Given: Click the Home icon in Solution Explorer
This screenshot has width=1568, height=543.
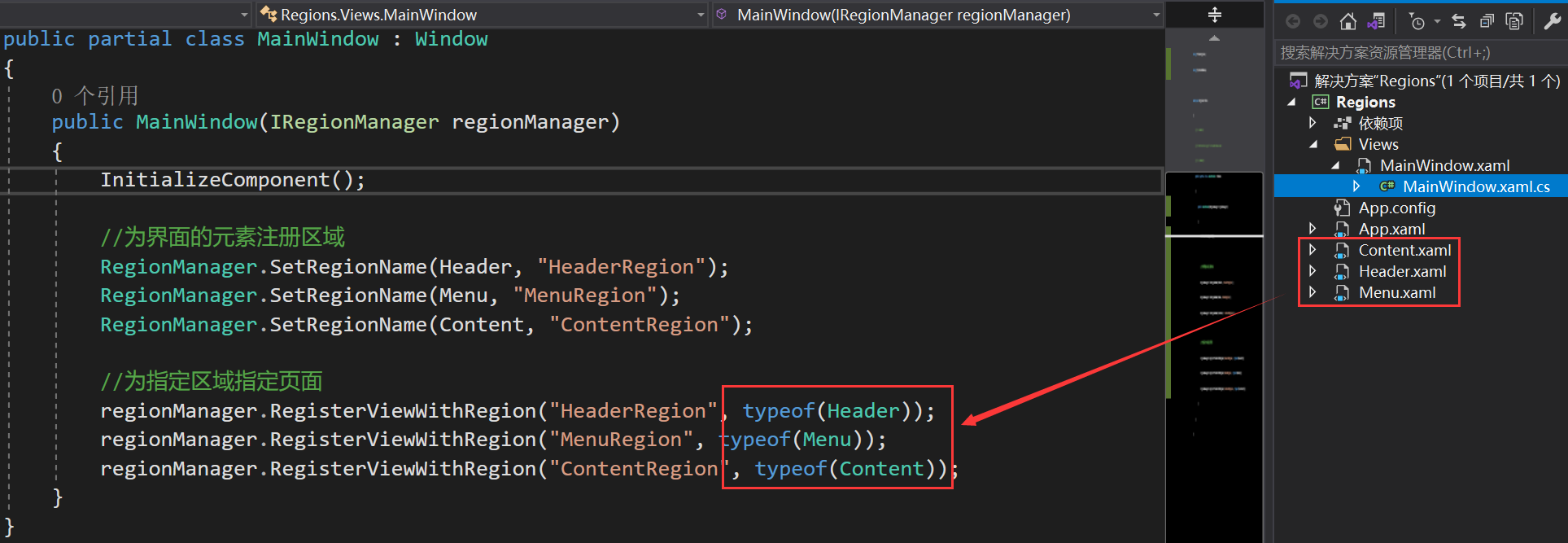Looking at the screenshot, I should (1348, 21).
